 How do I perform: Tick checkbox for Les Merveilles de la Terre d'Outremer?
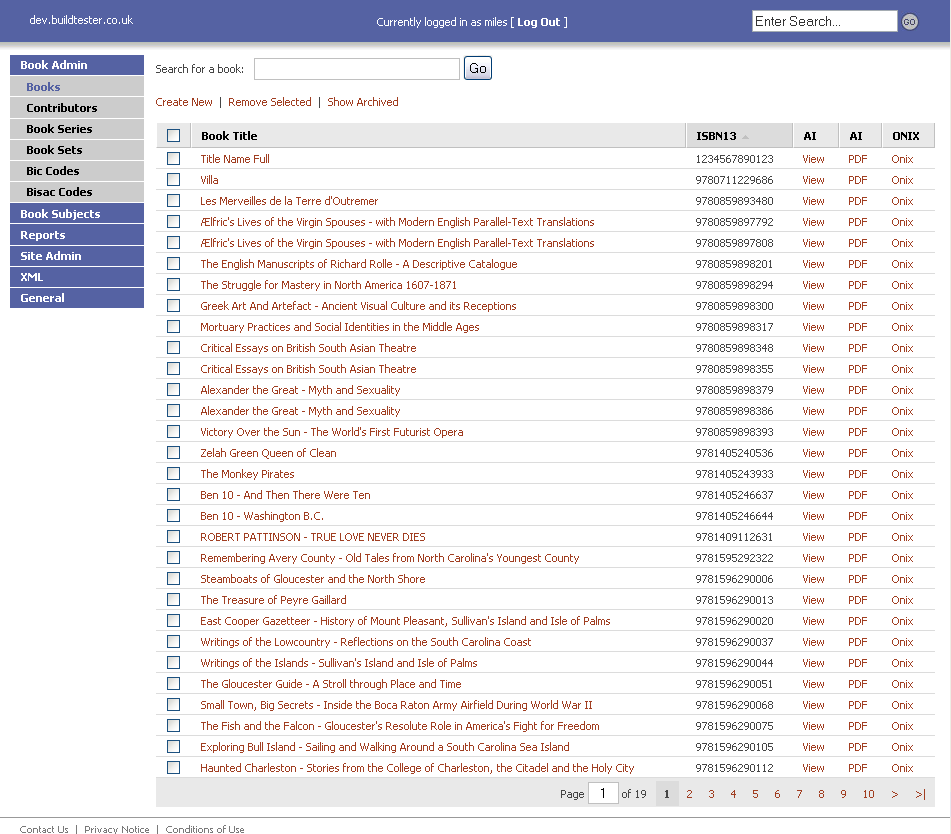click(173, 200)
